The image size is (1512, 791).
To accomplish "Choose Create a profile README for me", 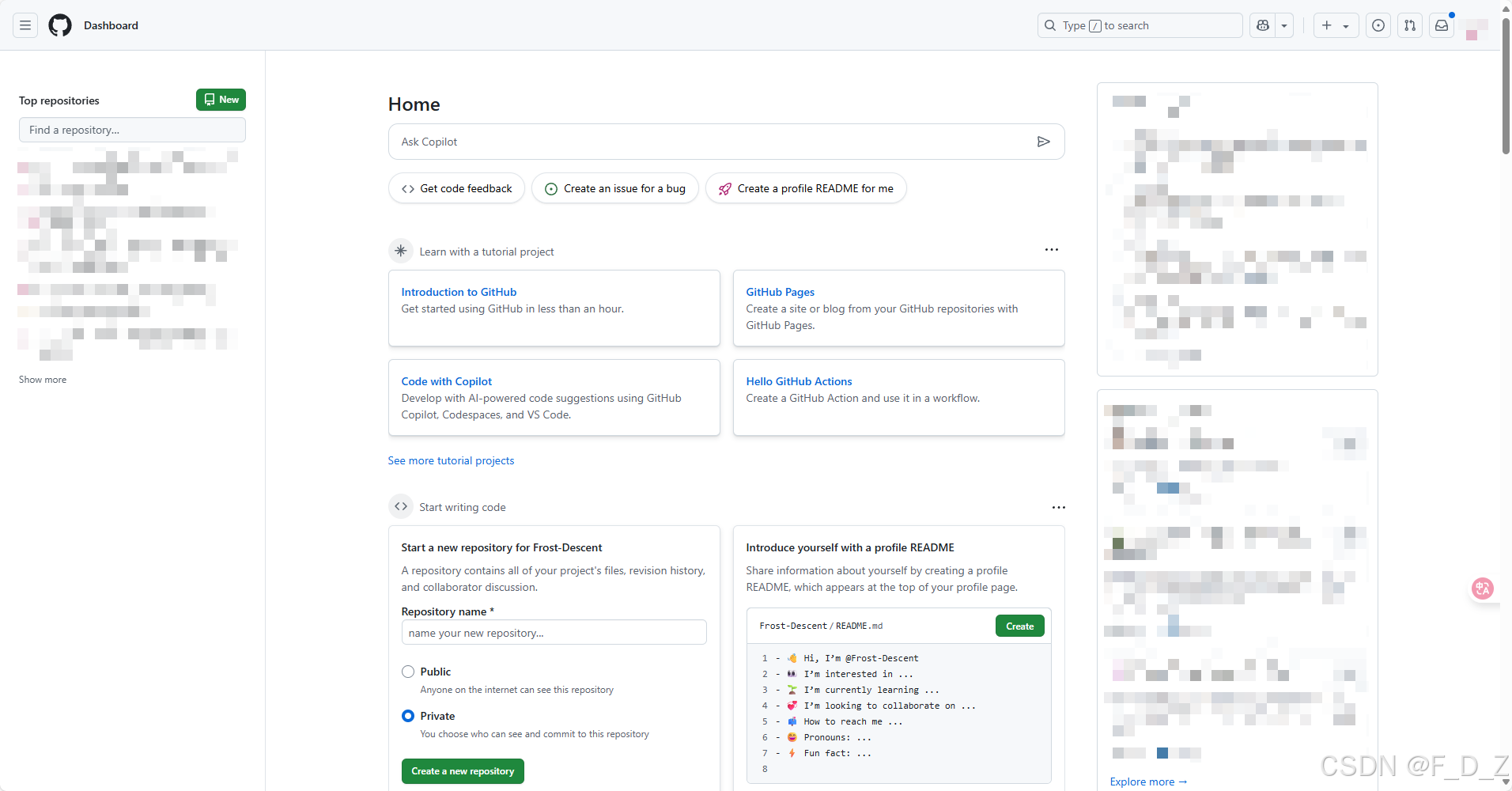I will click(806, 188).
